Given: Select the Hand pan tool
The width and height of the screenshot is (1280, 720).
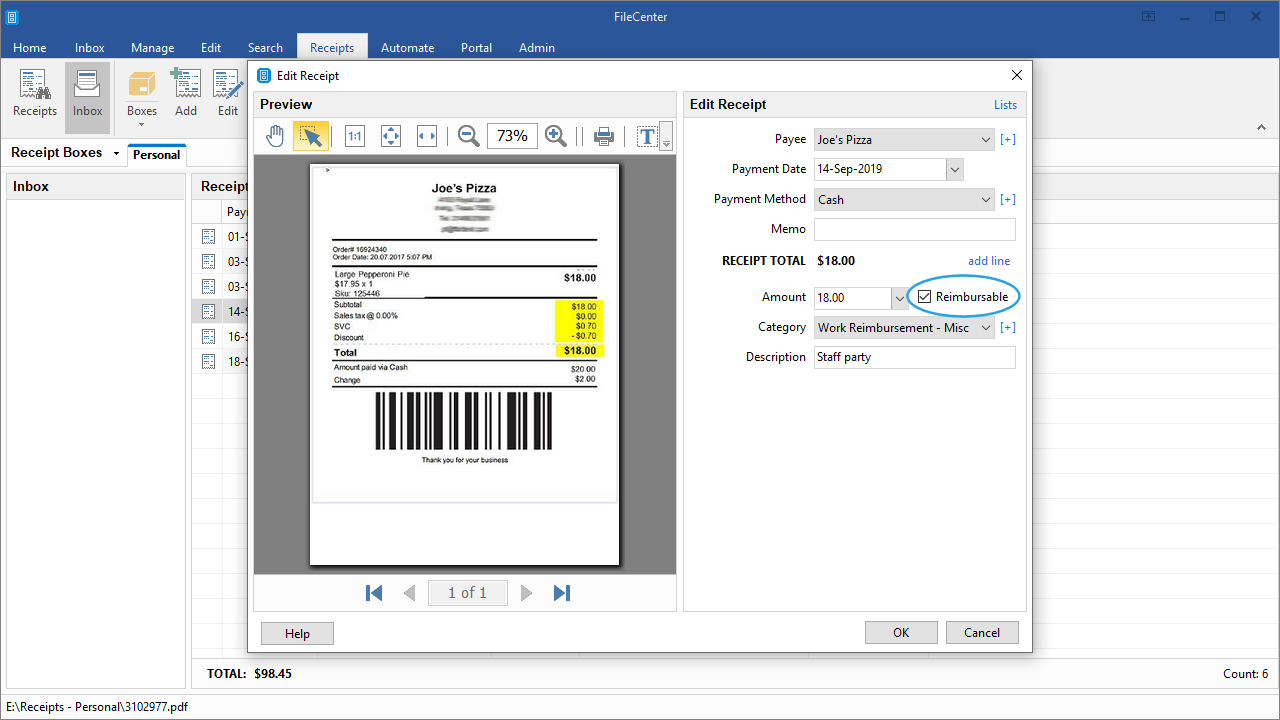Looking at the screenshot, I should tap(275, 136).
